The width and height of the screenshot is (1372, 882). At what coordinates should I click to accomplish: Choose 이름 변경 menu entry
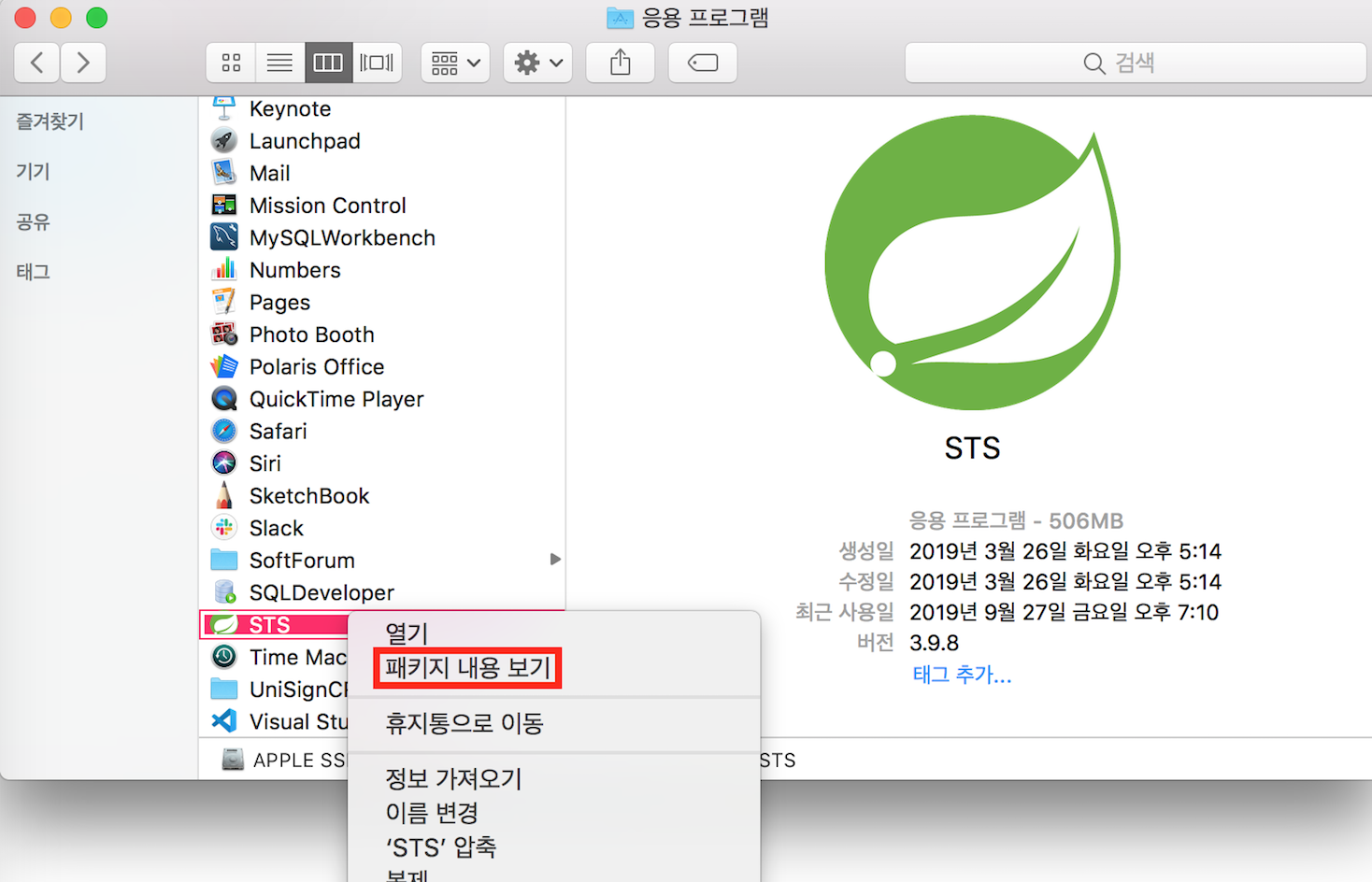(432, 813)
